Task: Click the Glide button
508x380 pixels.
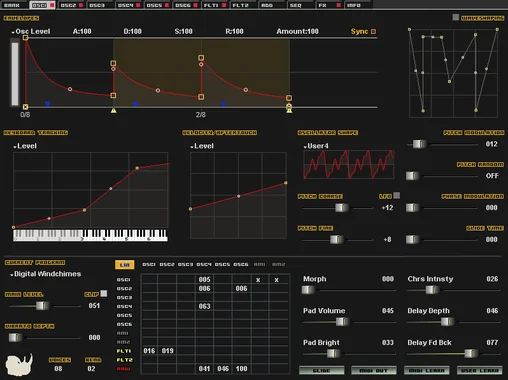Action: (322, 370)
